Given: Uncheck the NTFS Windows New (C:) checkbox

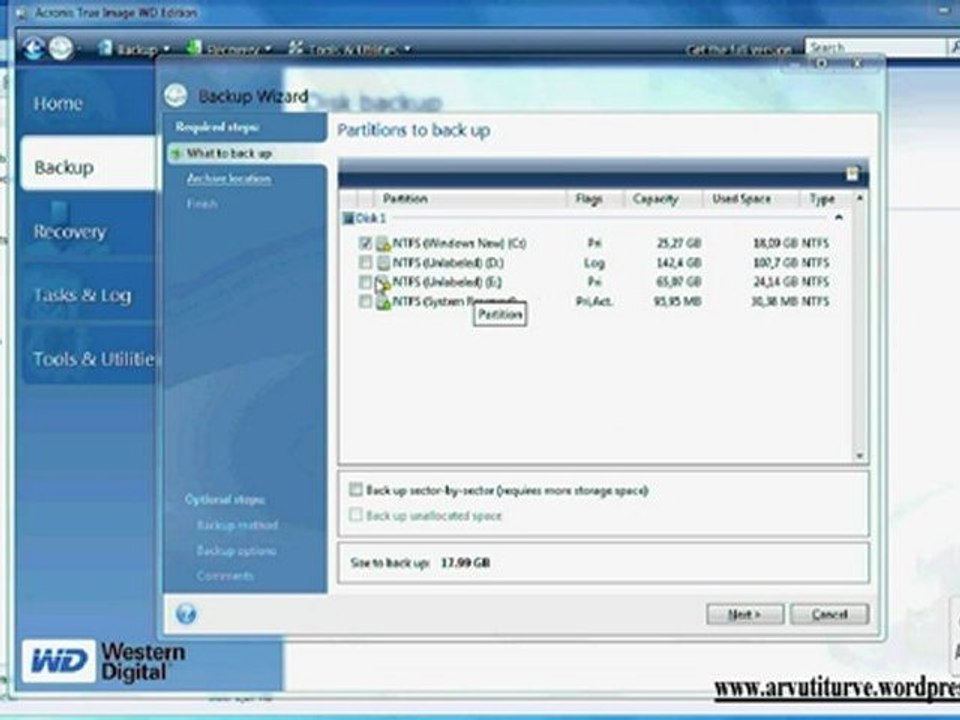Looking at the screenshot, I should (366, 243).
